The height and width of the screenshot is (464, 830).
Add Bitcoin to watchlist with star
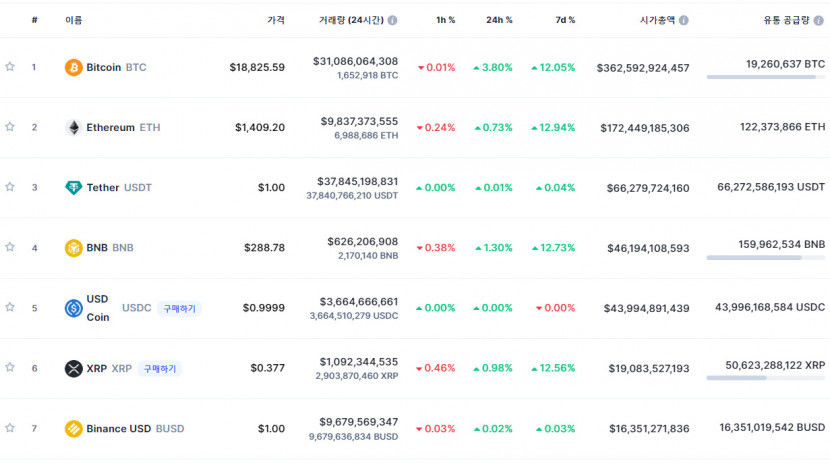[x=10, y=67]
